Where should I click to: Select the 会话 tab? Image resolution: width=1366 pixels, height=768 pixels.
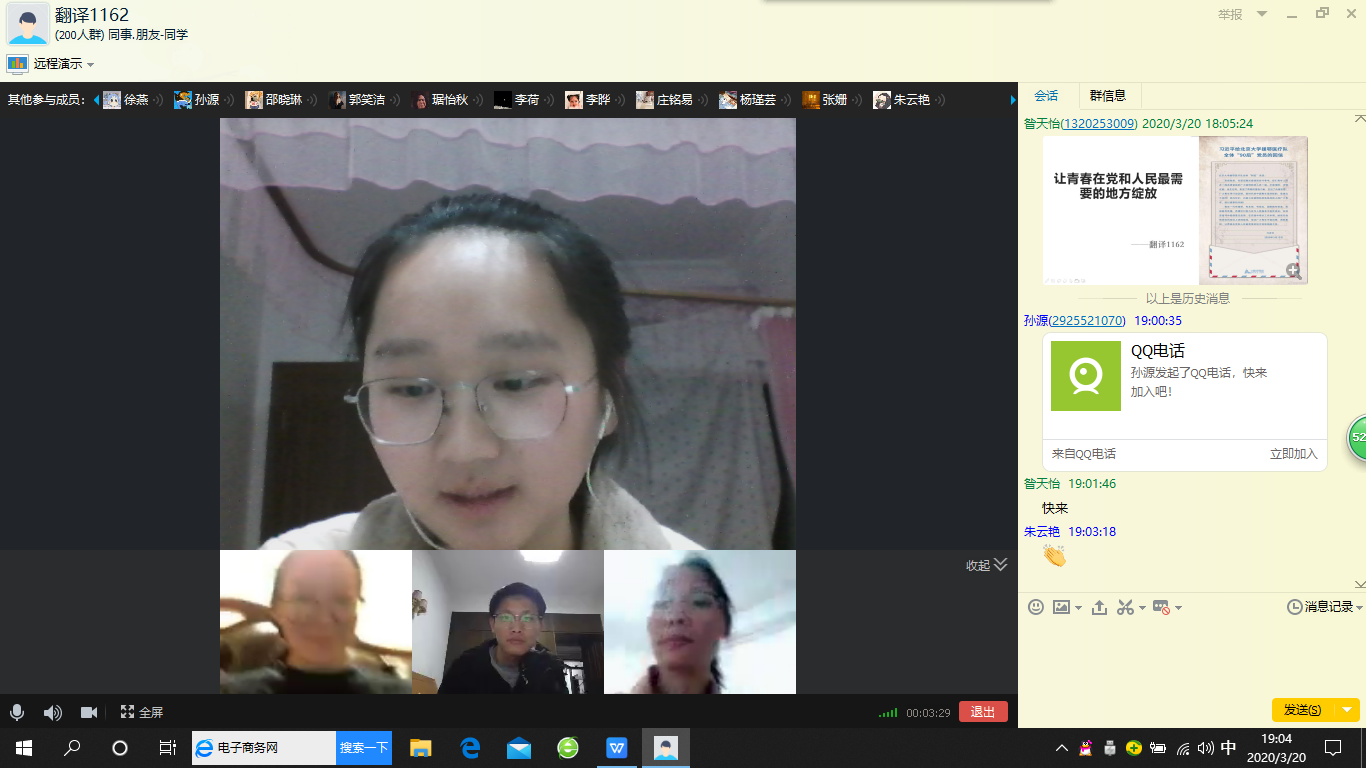point(1046,96)
